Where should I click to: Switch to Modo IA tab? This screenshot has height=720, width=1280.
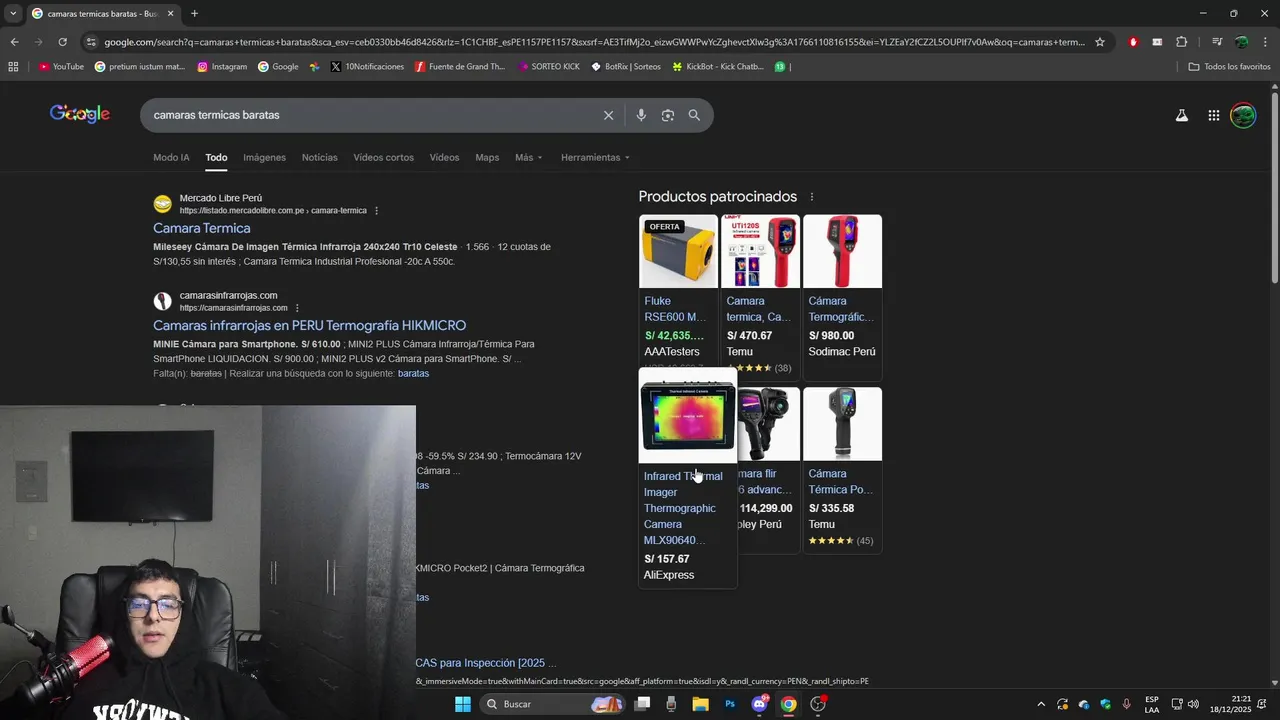pos(171,157)
